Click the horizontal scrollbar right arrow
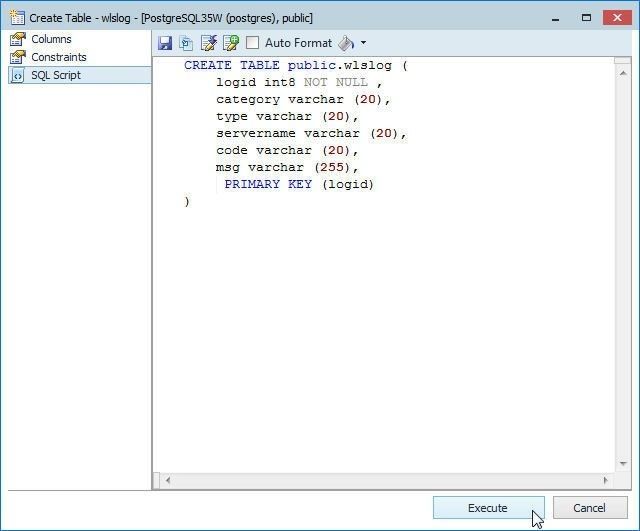The width and height of the screenshot is (640, 531). click(x=605, y=480)
